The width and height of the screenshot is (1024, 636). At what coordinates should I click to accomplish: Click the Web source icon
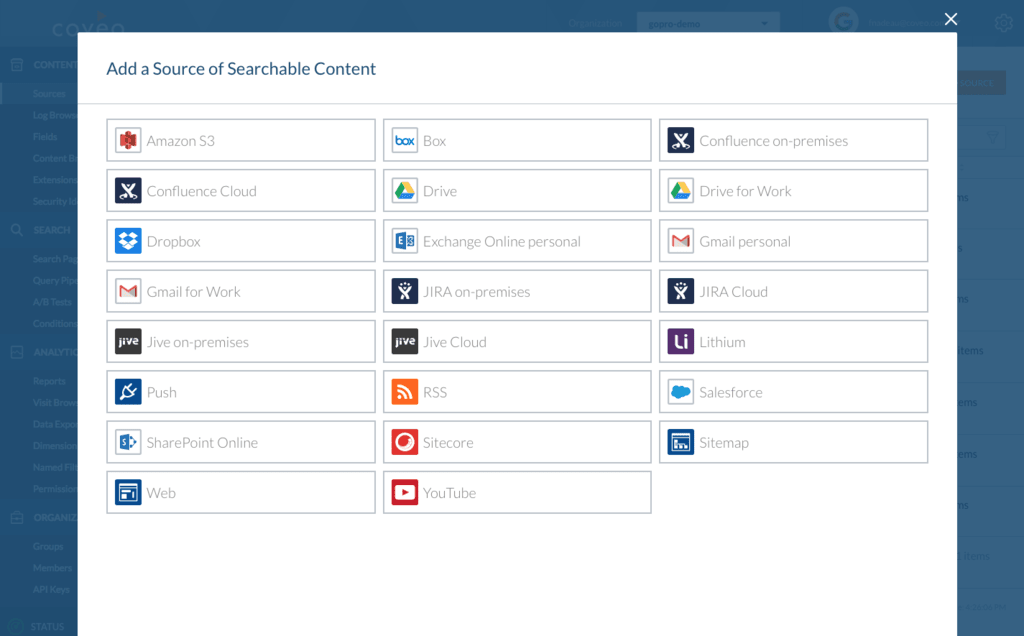(128, 492)
